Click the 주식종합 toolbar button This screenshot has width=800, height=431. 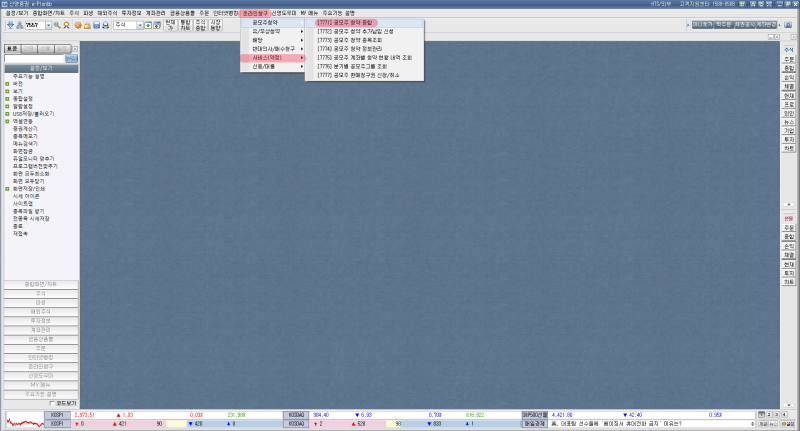201,25
